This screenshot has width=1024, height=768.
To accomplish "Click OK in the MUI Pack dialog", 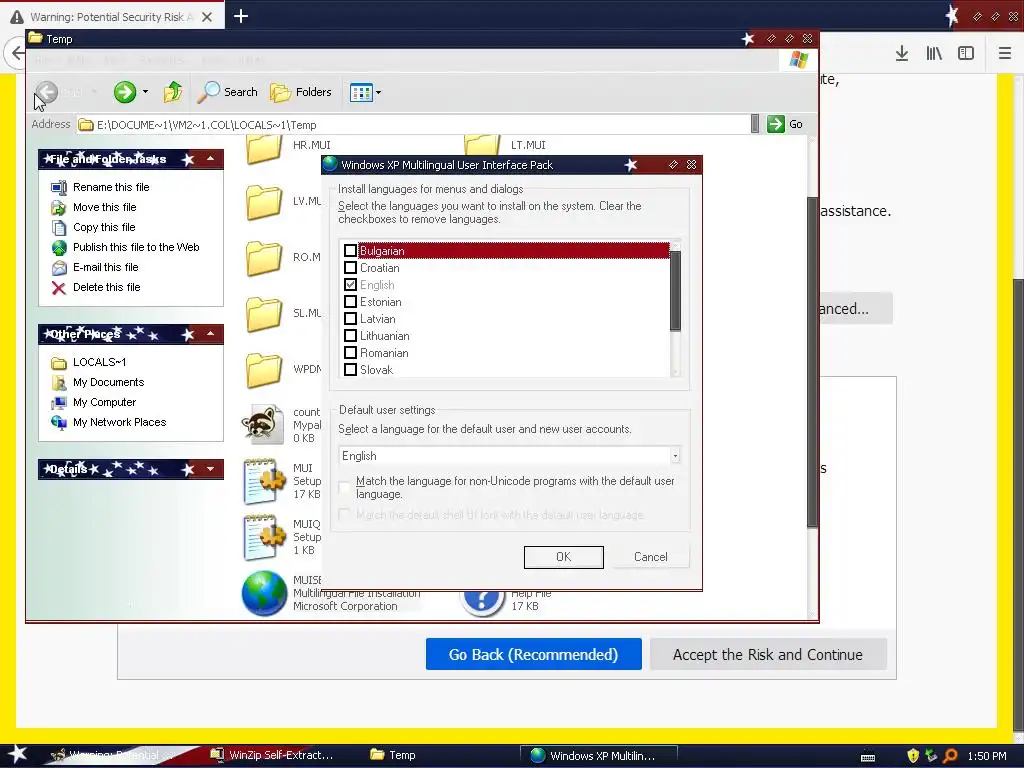I will click(x=564, y=557).
